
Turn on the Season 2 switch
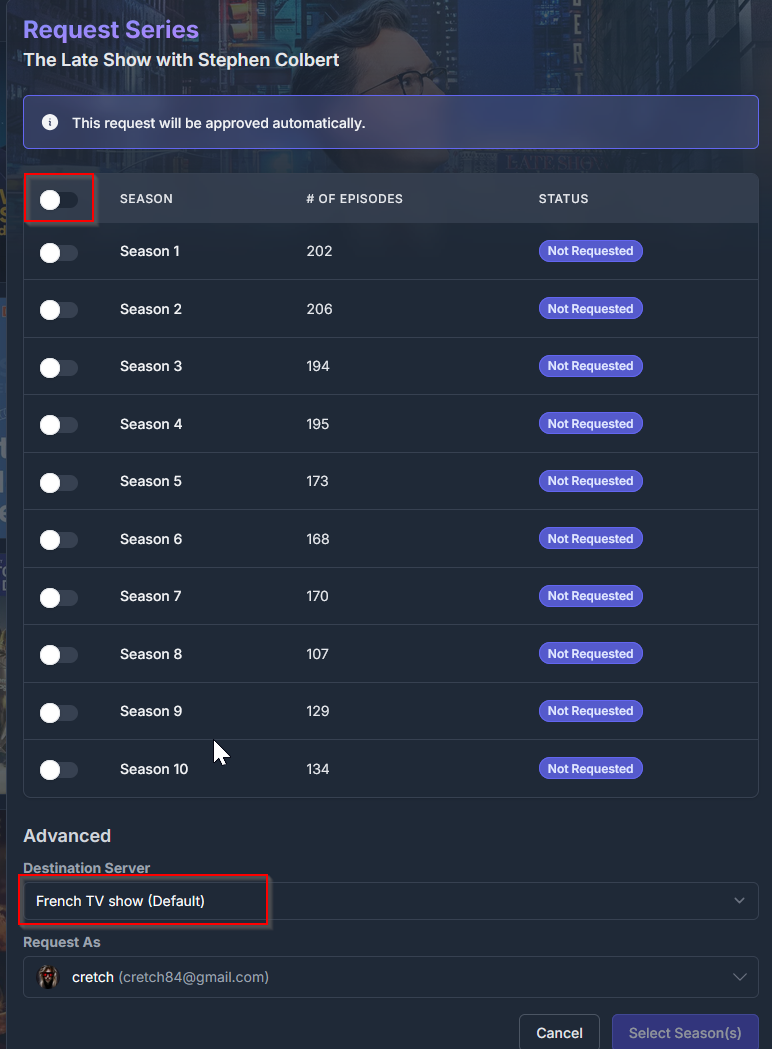(58, 310)
